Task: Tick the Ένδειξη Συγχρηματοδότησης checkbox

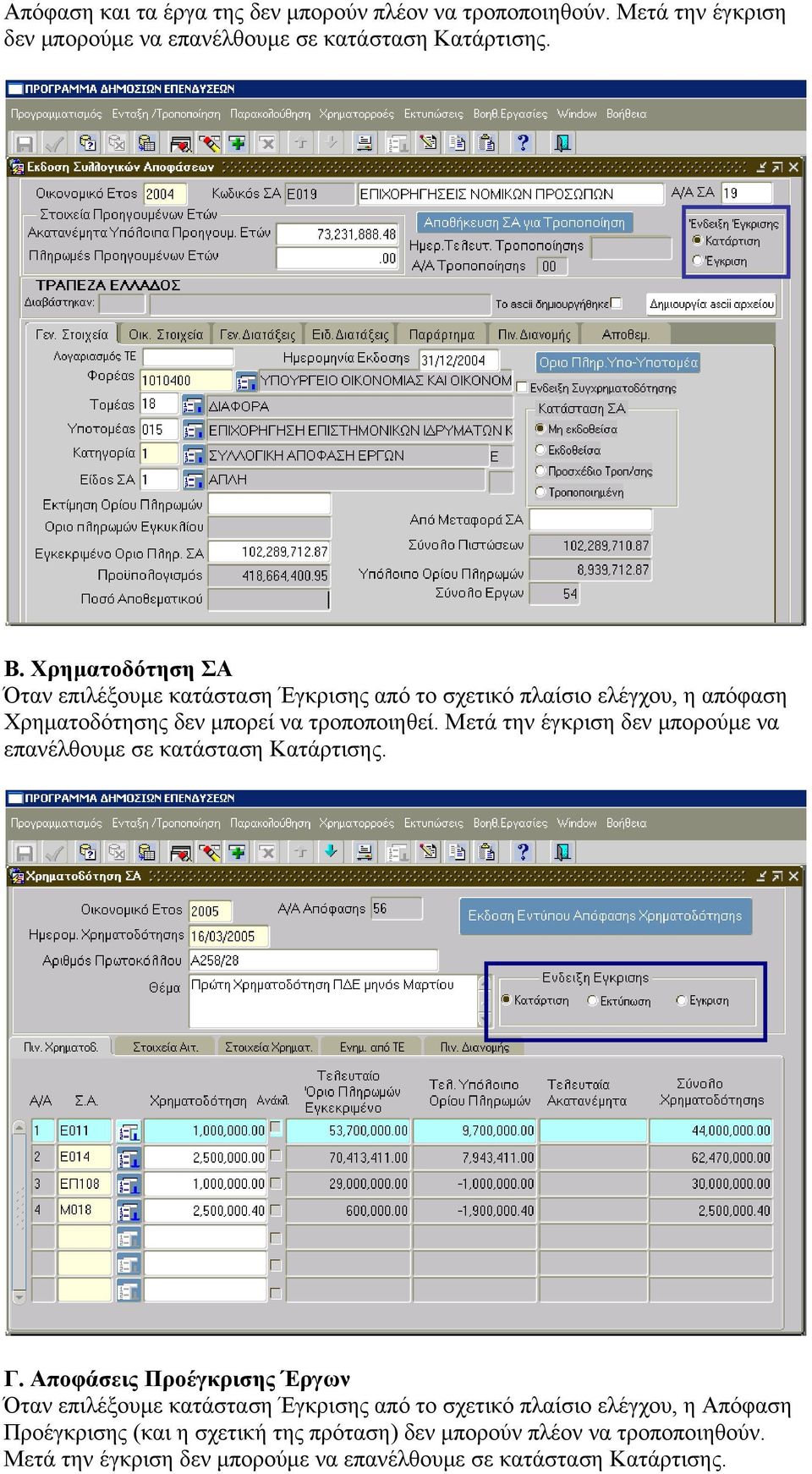Action: 522,388
